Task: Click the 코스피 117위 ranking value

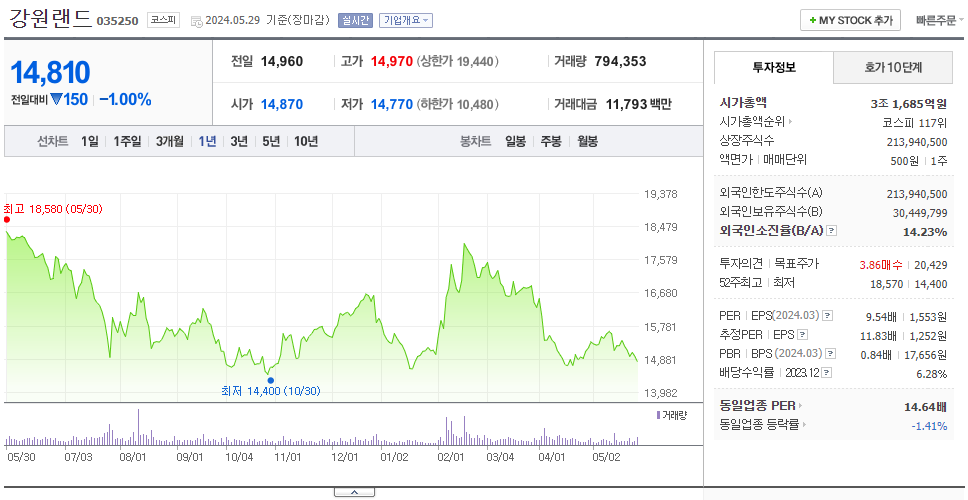Action: (915, 122)
